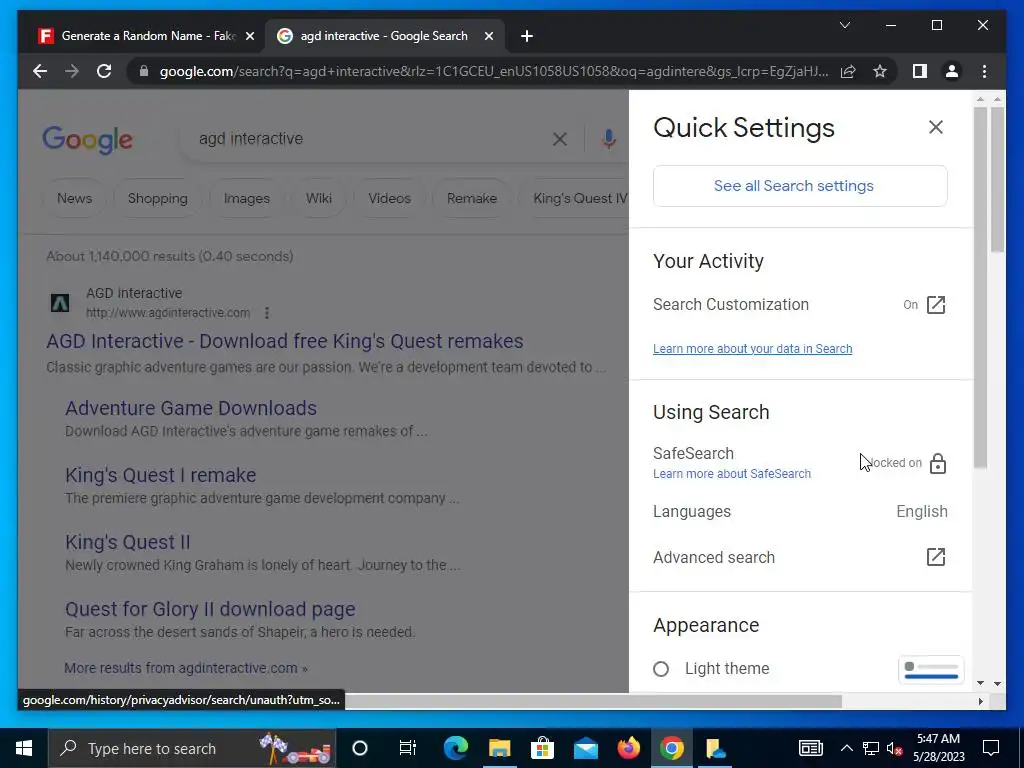Follow Learn more about your data in Search

point(752,349)
